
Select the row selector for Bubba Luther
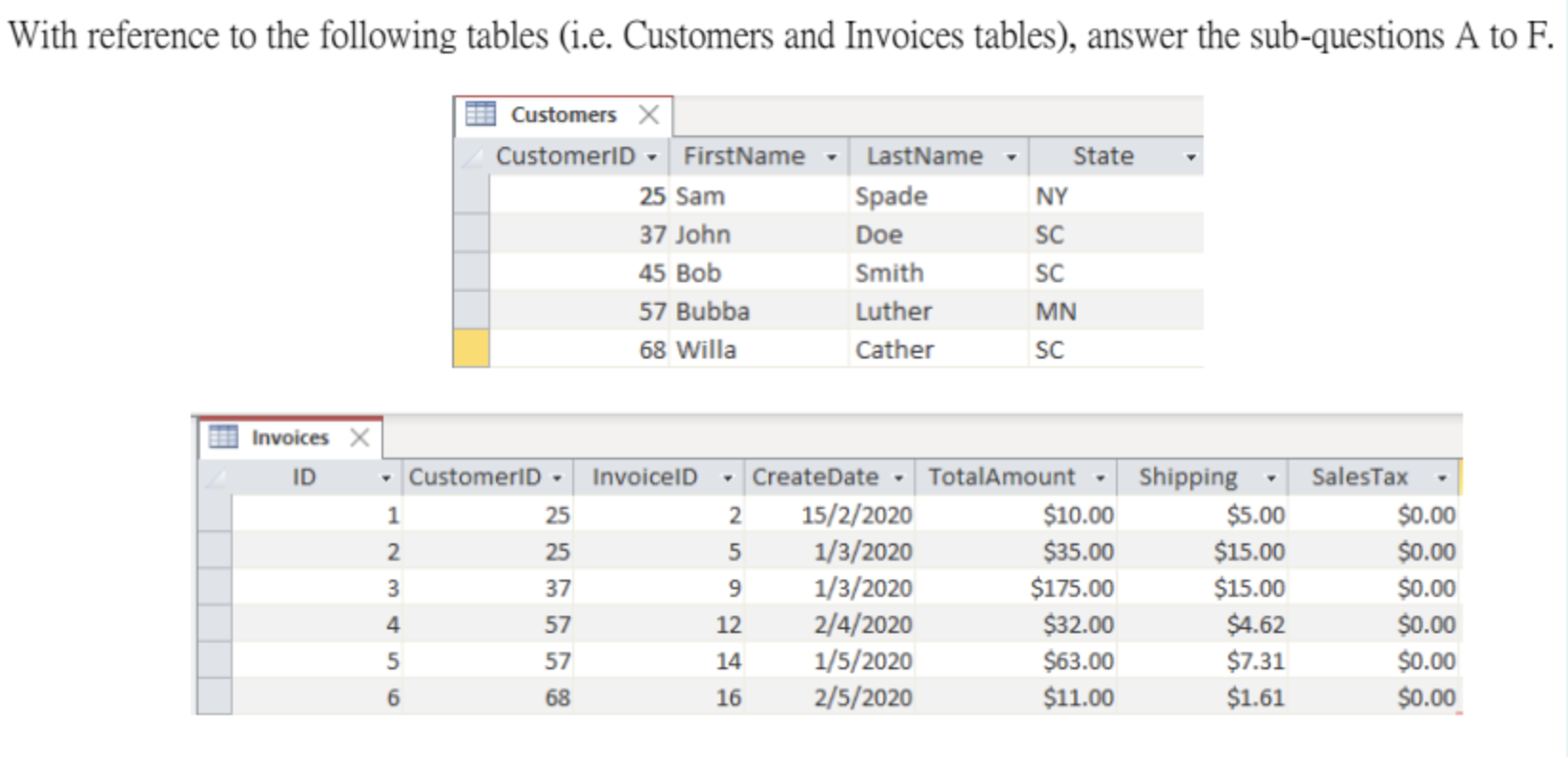point(471,311)
